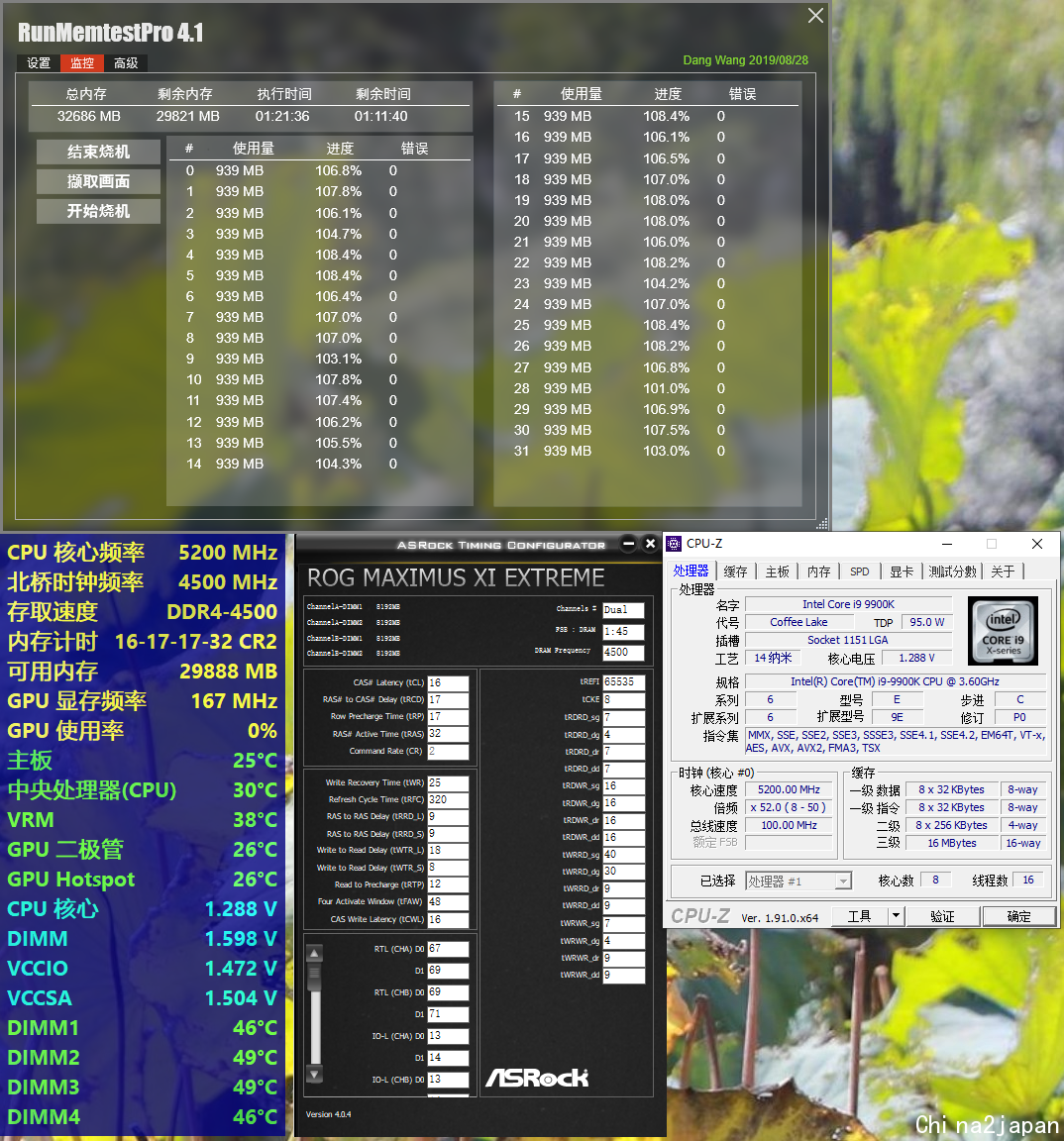Click the DDR4-4500 value in the overlay

point(222,612)
